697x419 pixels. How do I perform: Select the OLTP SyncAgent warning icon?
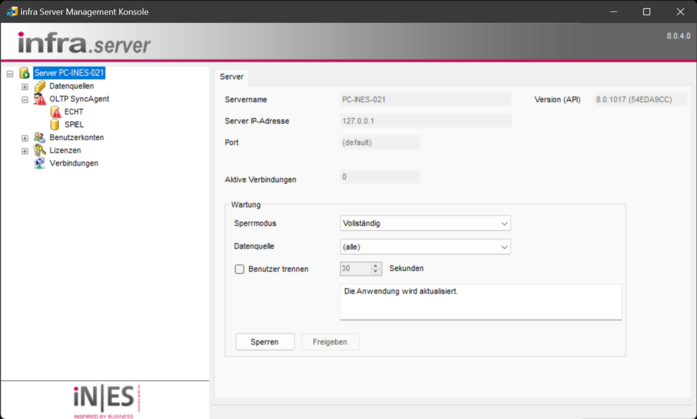click(40, 100)
